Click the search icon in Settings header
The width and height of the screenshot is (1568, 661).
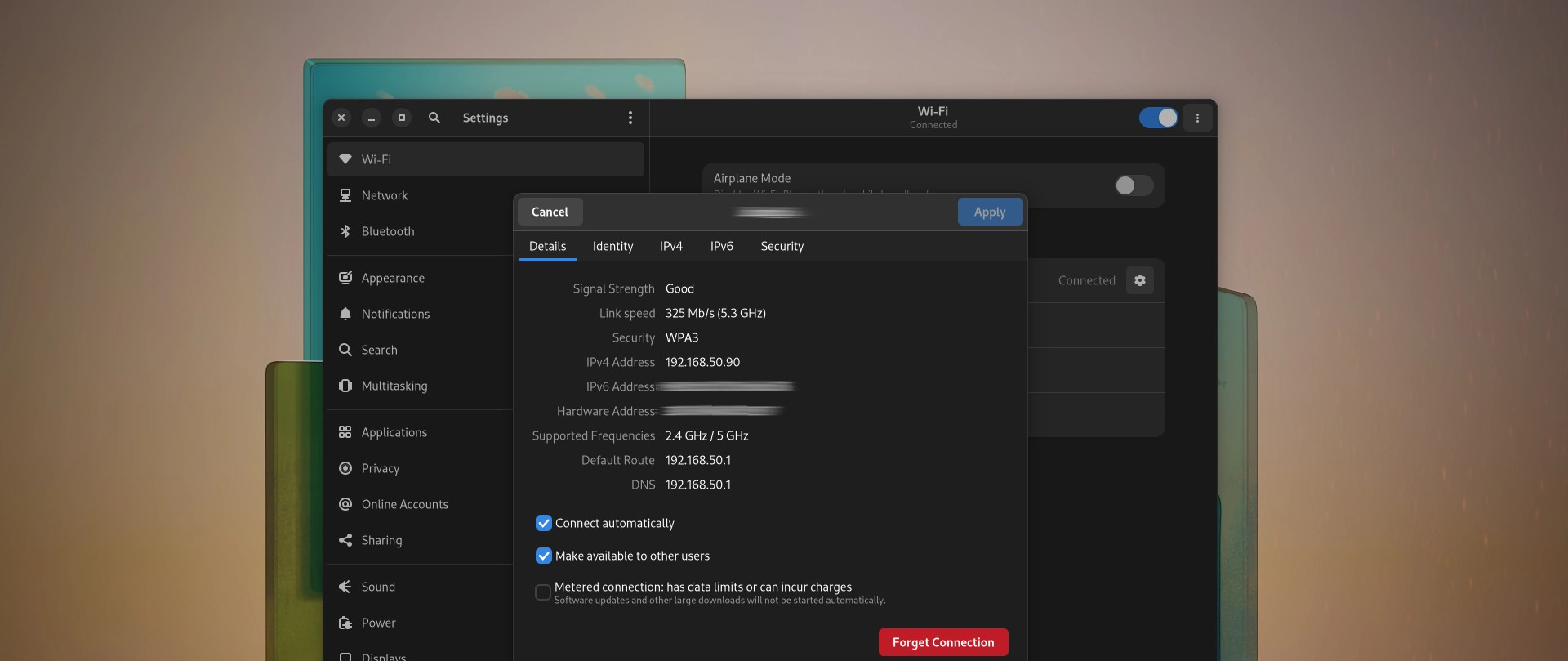point(434,118)
